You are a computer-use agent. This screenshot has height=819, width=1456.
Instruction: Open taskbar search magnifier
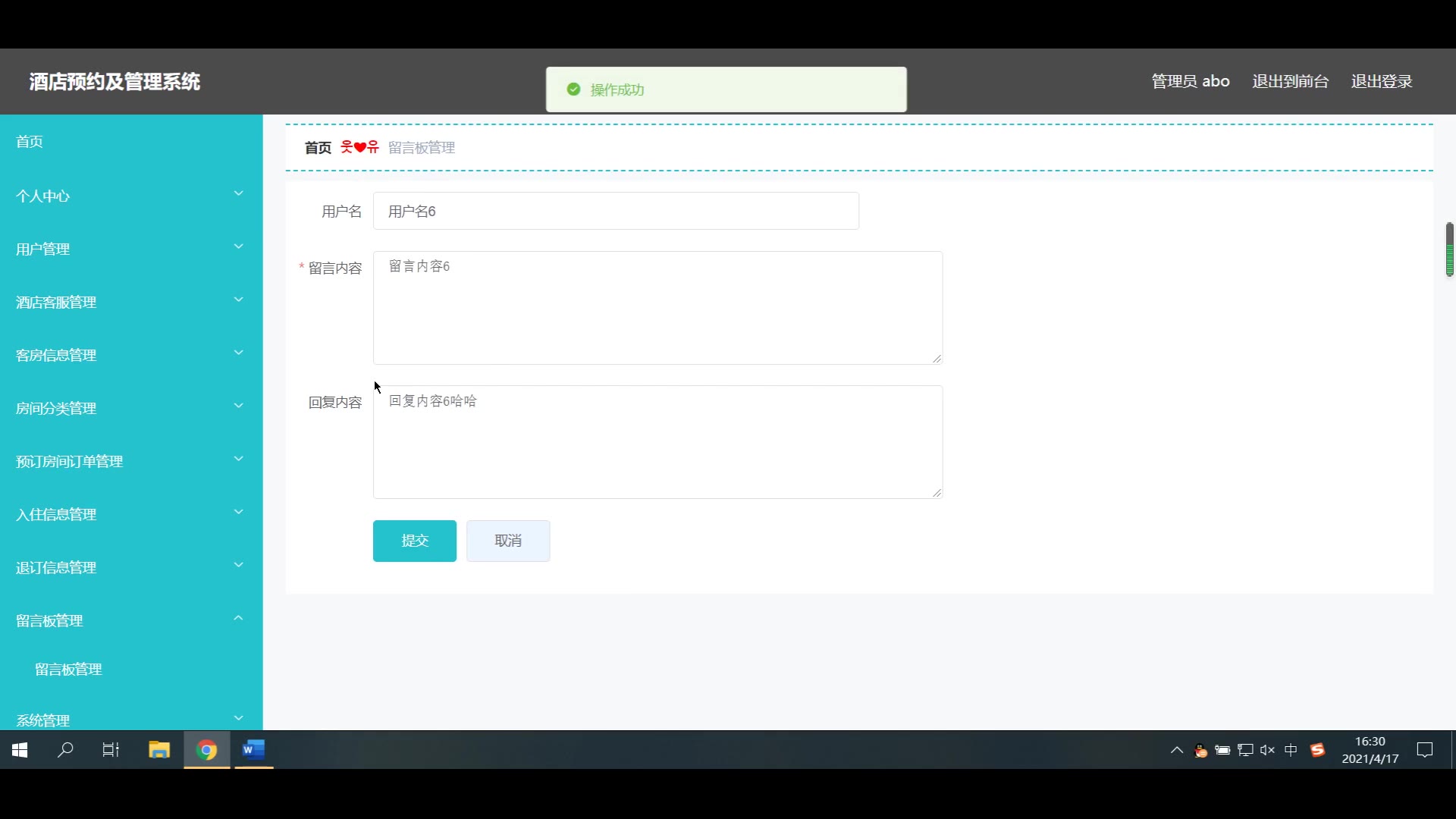pos(66,750)
